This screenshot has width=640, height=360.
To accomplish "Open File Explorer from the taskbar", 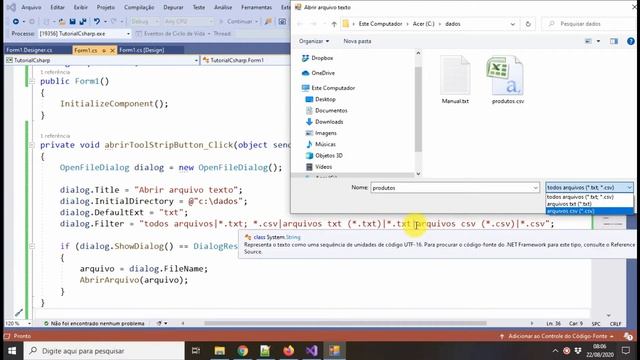I will [220, 350].
